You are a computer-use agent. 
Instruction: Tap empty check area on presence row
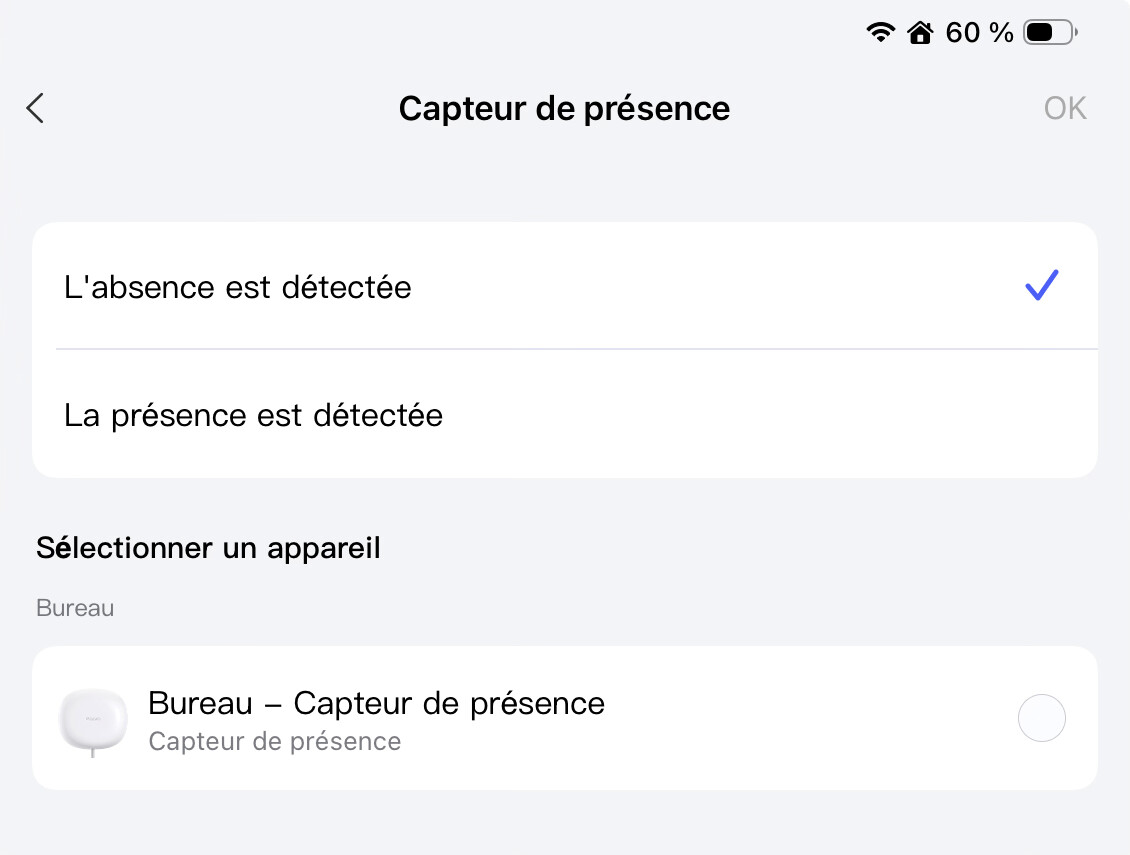pos(1041,415)
